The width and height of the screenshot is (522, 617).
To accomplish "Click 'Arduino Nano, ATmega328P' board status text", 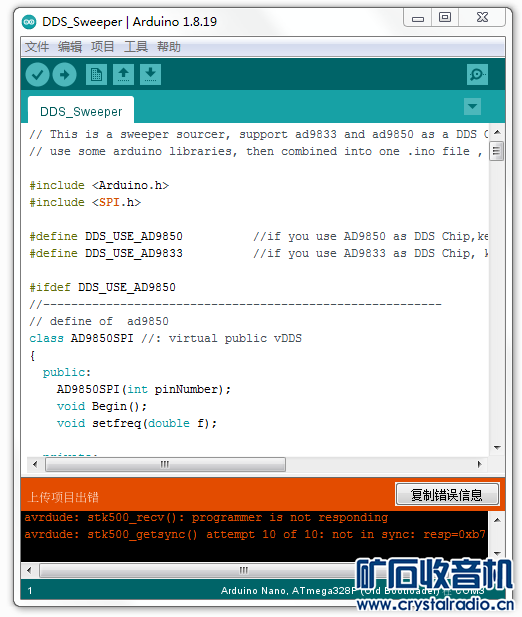I will tap(289, 591).
